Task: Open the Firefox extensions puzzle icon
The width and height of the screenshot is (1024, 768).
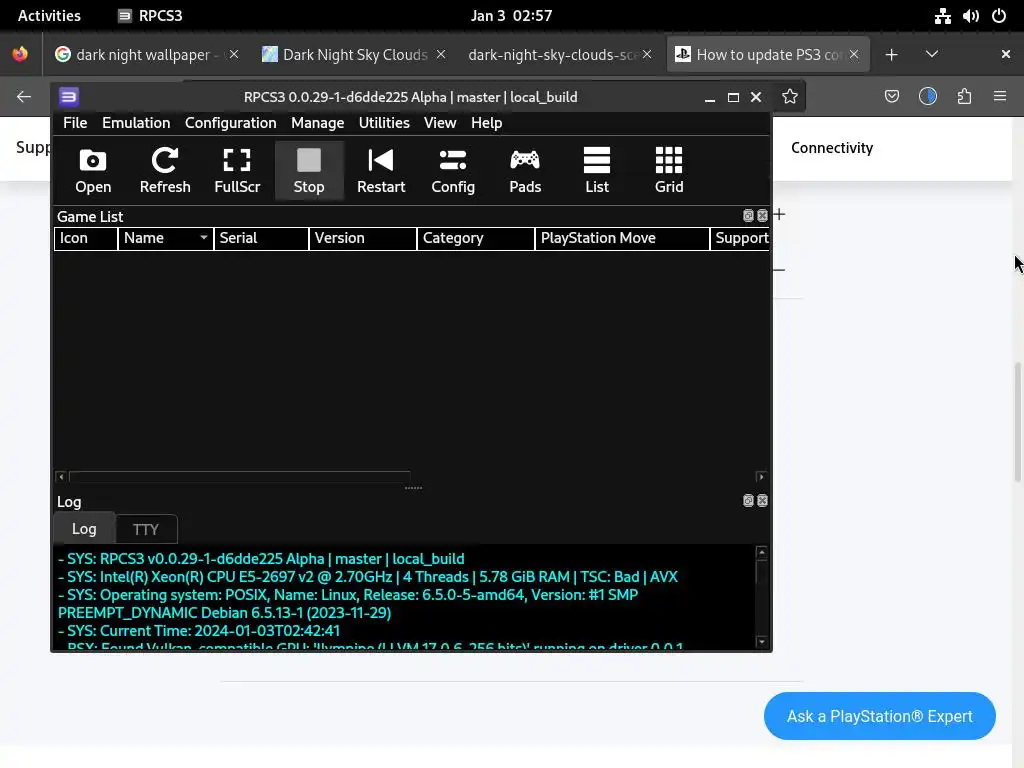Action: 964,97
